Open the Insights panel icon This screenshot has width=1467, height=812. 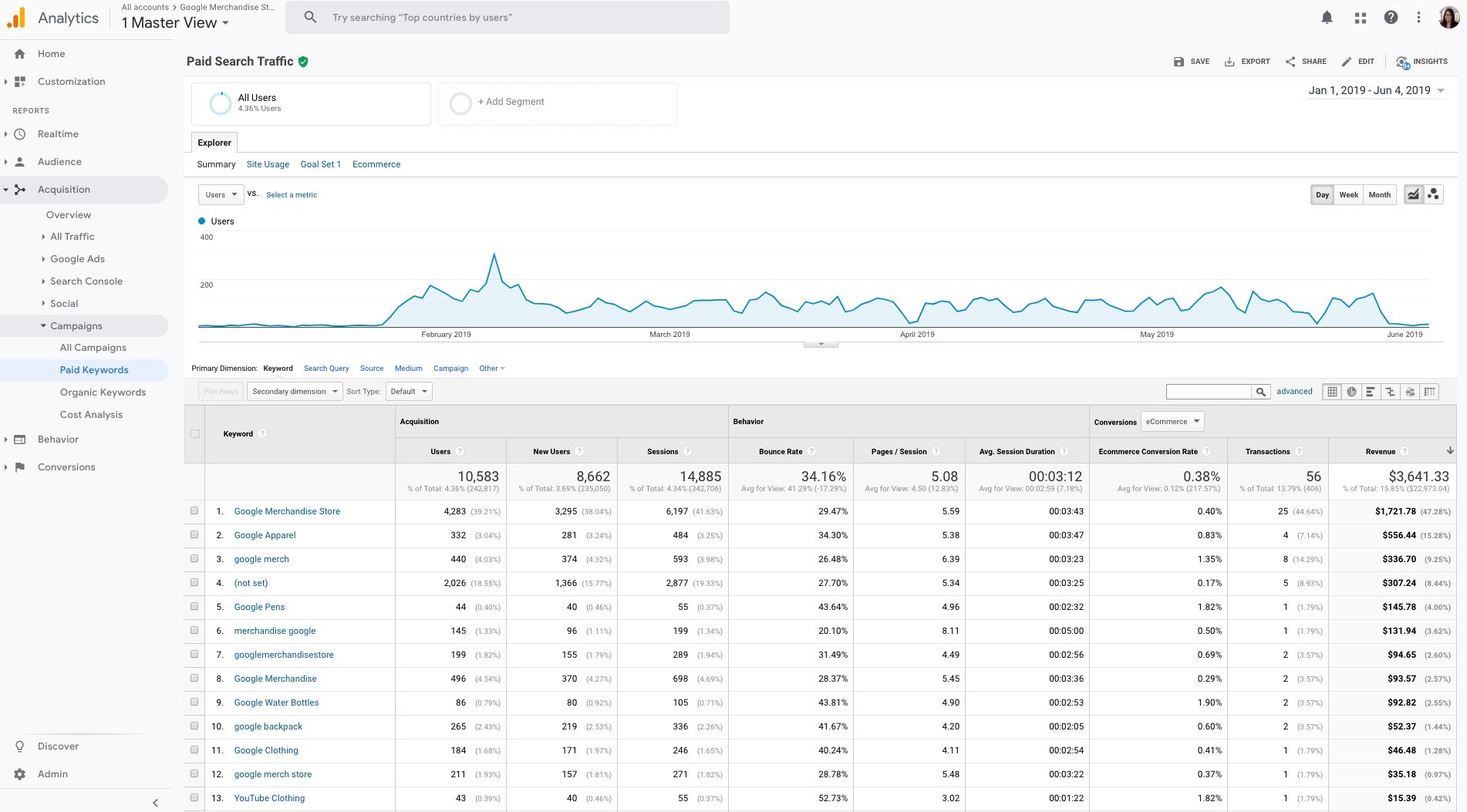point(1402,62)
